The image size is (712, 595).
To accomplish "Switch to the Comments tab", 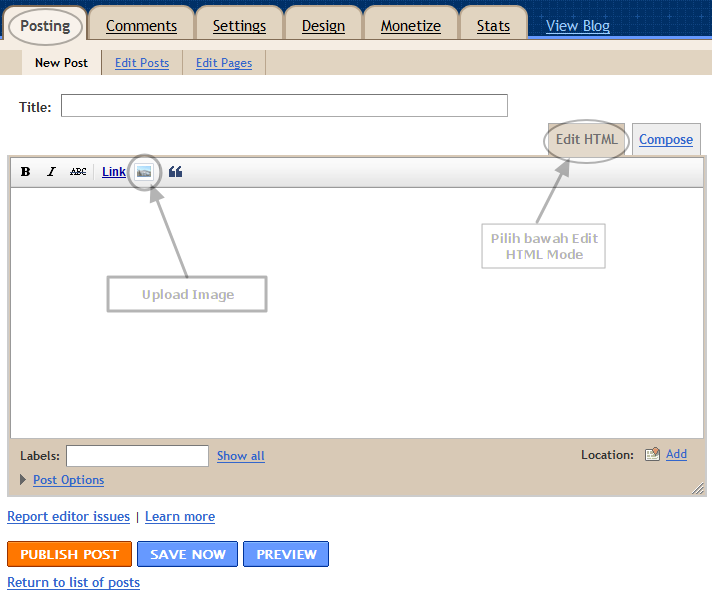I will (141, 26).
